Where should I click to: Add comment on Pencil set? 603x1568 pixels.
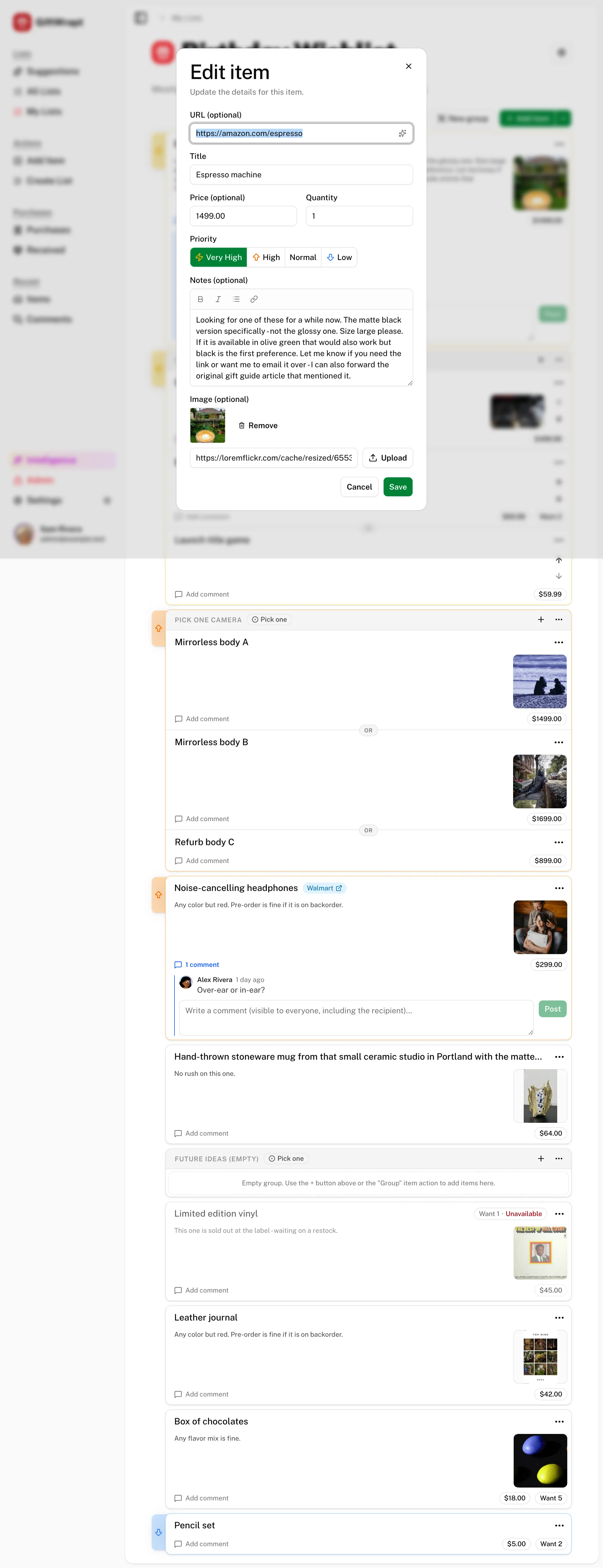[x=201, y=1544]
